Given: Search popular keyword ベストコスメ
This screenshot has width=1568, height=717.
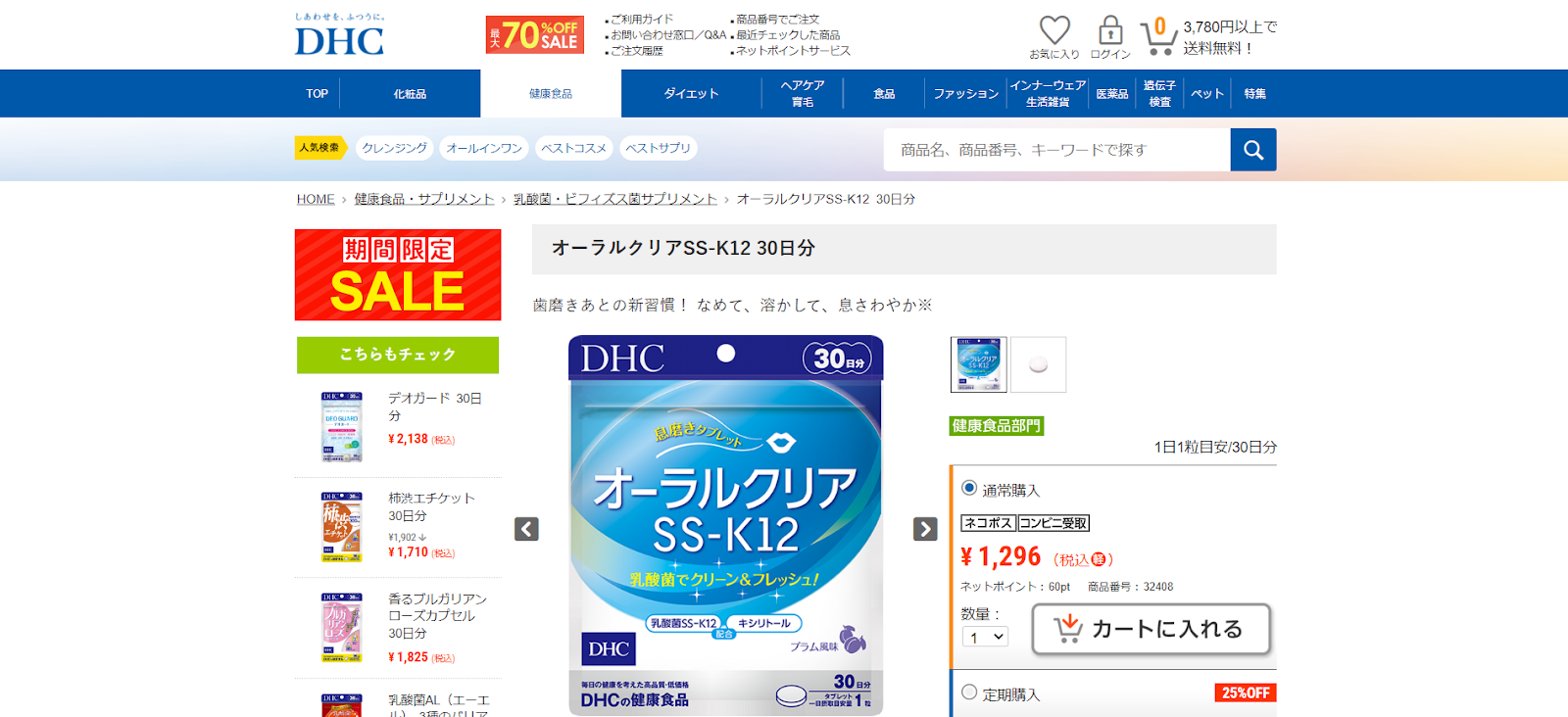Looking at the screenshot, I should (x=573, y=148).
